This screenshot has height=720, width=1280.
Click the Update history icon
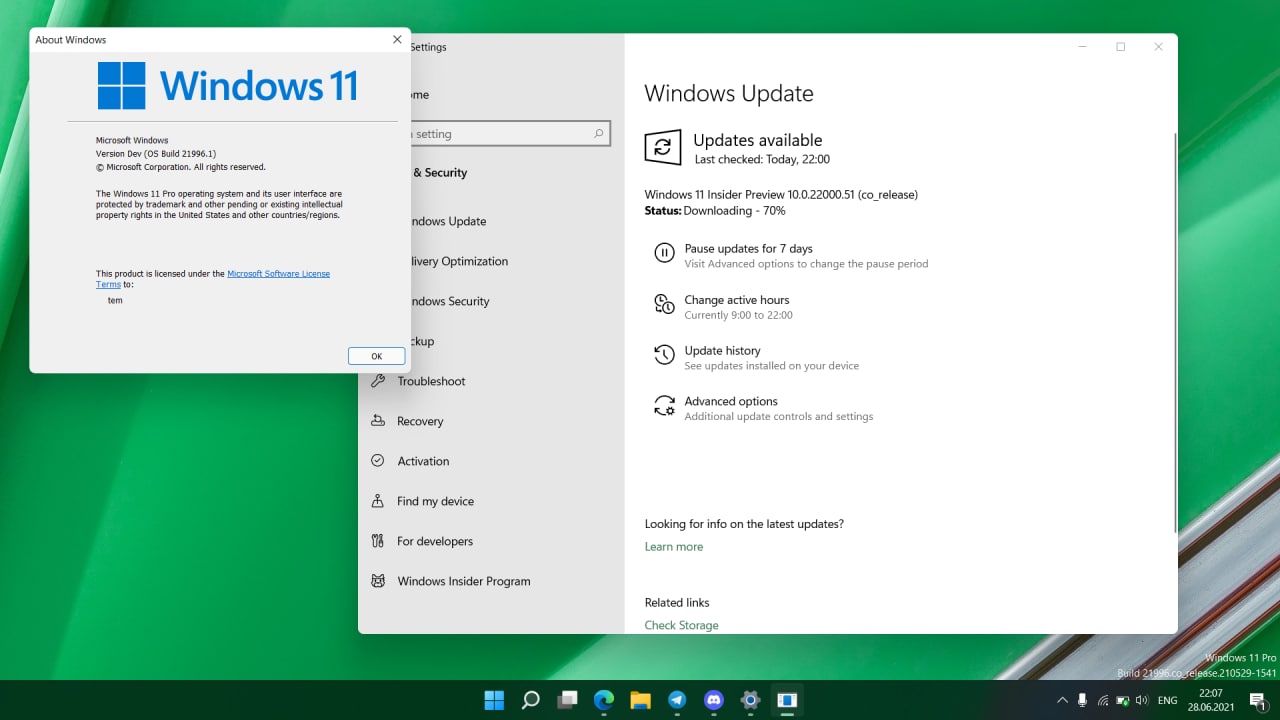(664, 355)
